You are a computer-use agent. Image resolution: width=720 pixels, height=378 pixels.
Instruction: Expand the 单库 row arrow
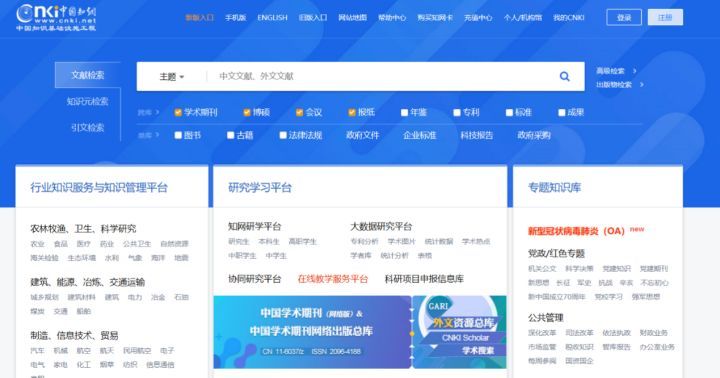[x=158, y=135]
